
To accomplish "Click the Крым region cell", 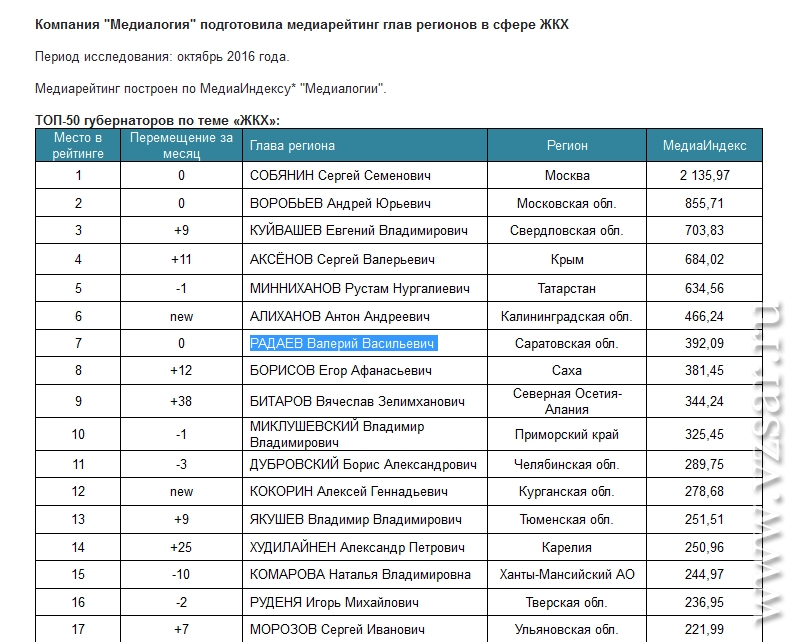I will (567, 259).
